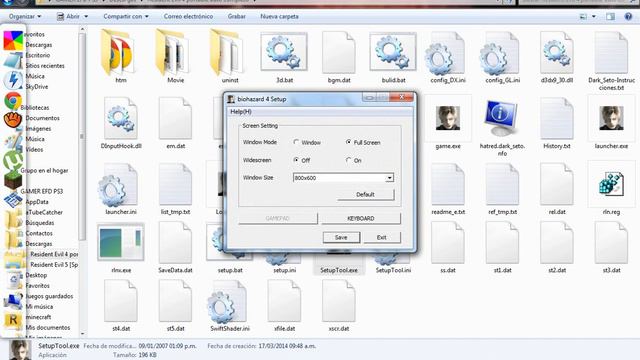Select the Resident Evil 5 folder in the sidebar
This screenshot has height=360, width=640.
[x=54, y=264]
